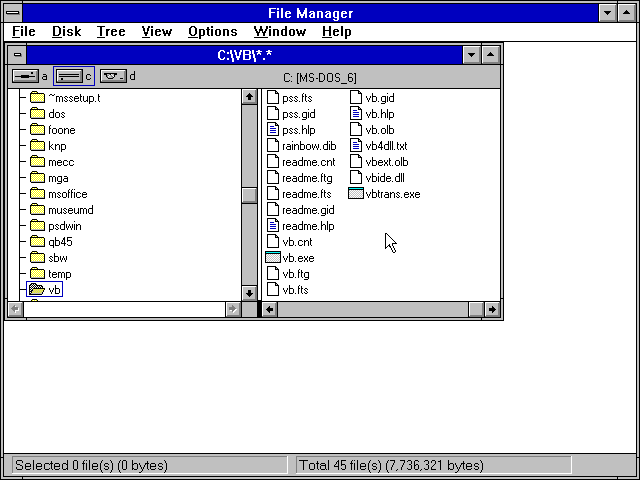Viewport: 640px width, 480px height.
Task: Click the ~mssetup.t folder icon
Action: tap(38, 98)
